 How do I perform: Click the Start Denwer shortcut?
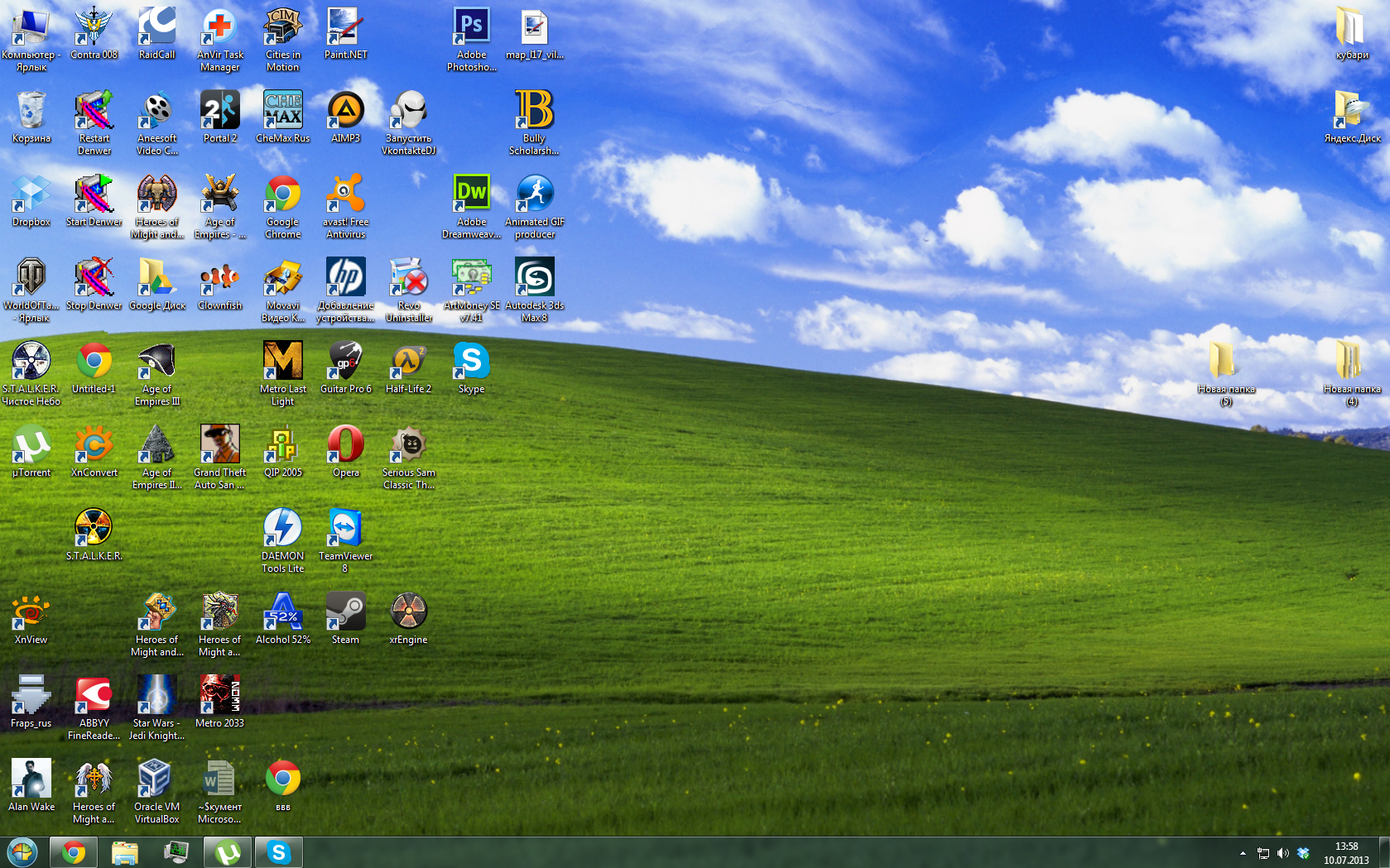coord(94,200)
